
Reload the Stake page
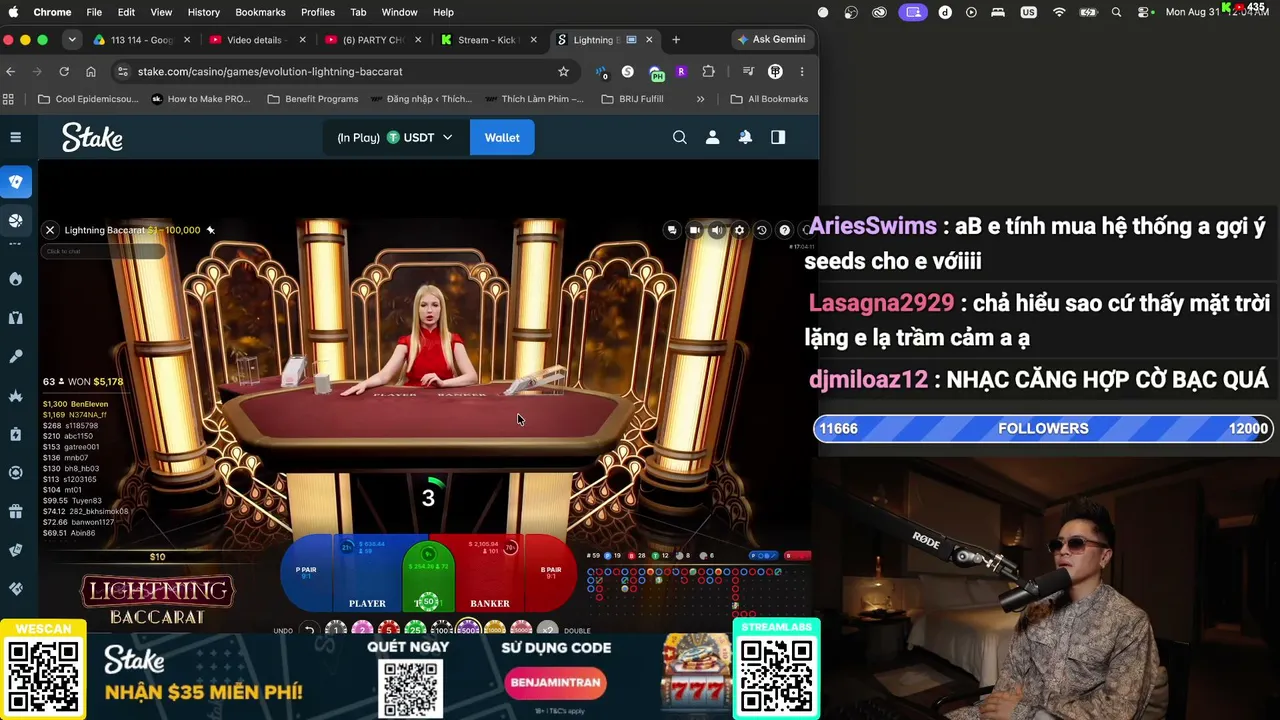click(x=64, y=71)
